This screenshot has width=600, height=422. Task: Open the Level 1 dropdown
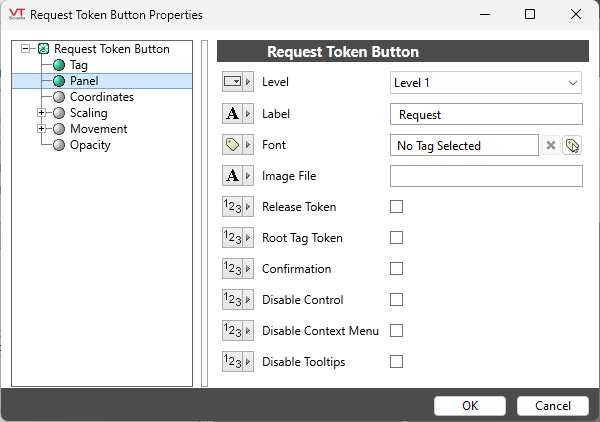[x=485, y=83]
